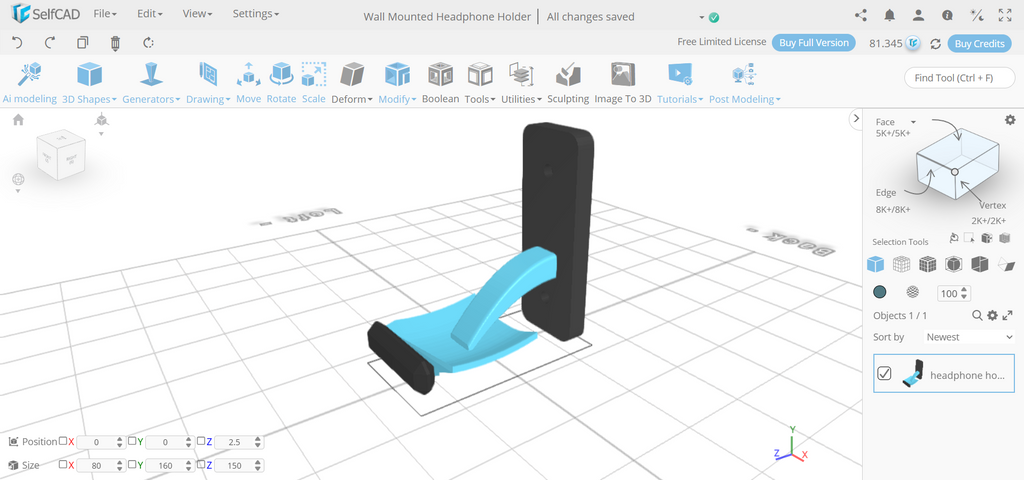Screen dimensions: 1024x480
Task: Select whole-object selection mode cube
Action: coord(875,264)
